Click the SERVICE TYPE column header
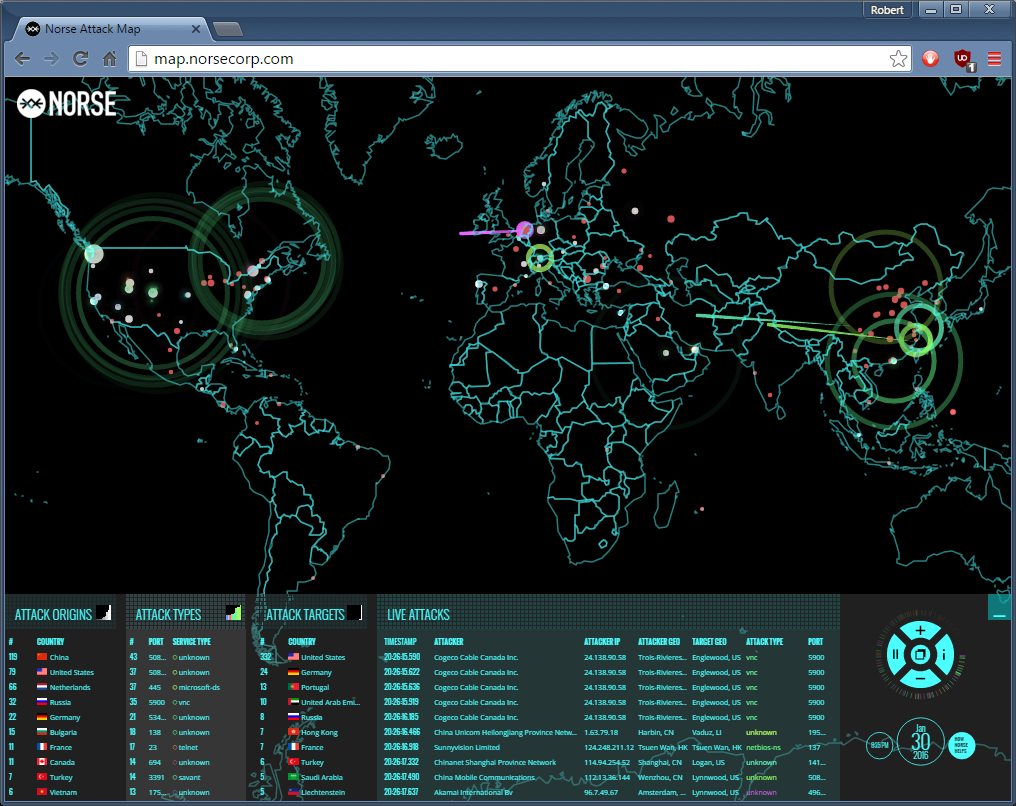 (192, 641)
